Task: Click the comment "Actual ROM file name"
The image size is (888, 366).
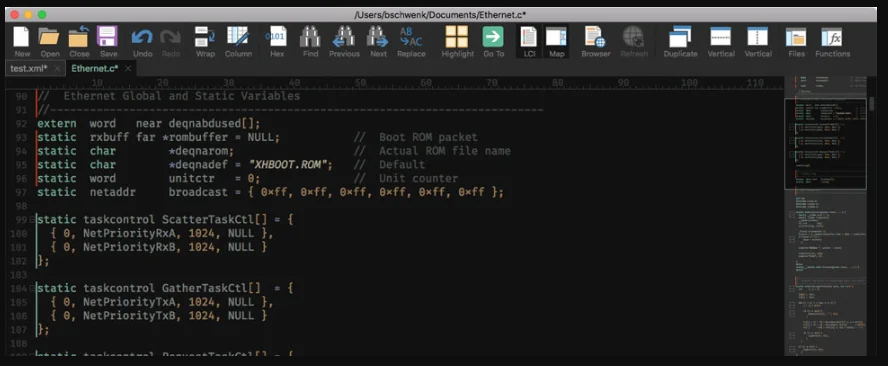Action: [x=445, y=151]
